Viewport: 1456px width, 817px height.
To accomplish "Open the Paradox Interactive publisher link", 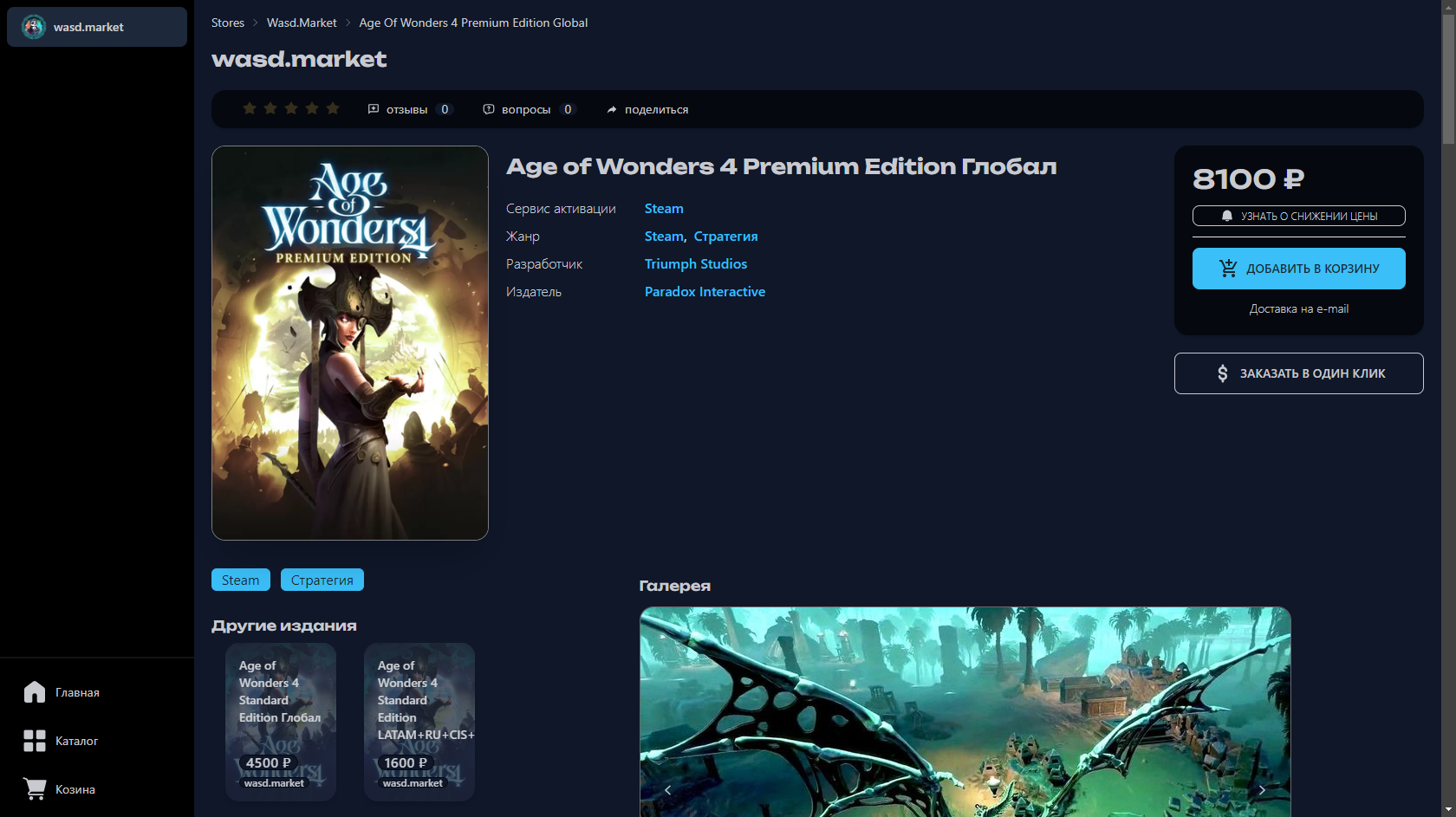I will click(705, 292).
